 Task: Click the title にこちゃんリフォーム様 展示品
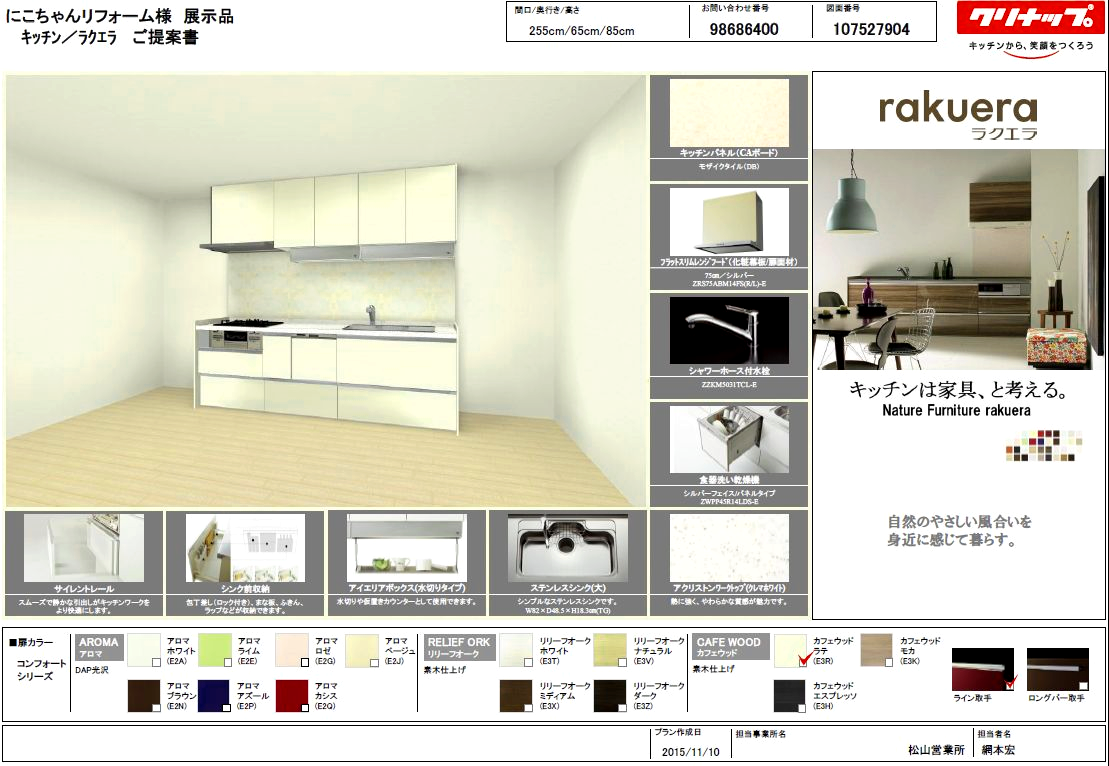(120, 16)
